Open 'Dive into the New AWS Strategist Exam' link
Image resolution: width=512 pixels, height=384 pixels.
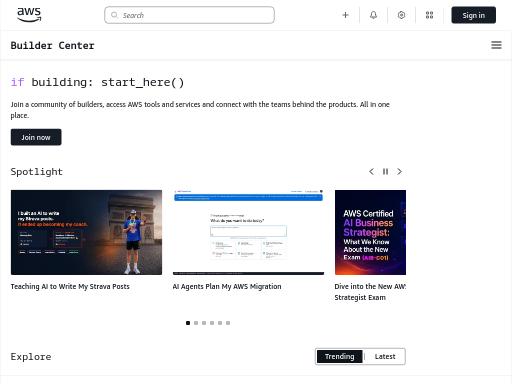tap(370, 292)
